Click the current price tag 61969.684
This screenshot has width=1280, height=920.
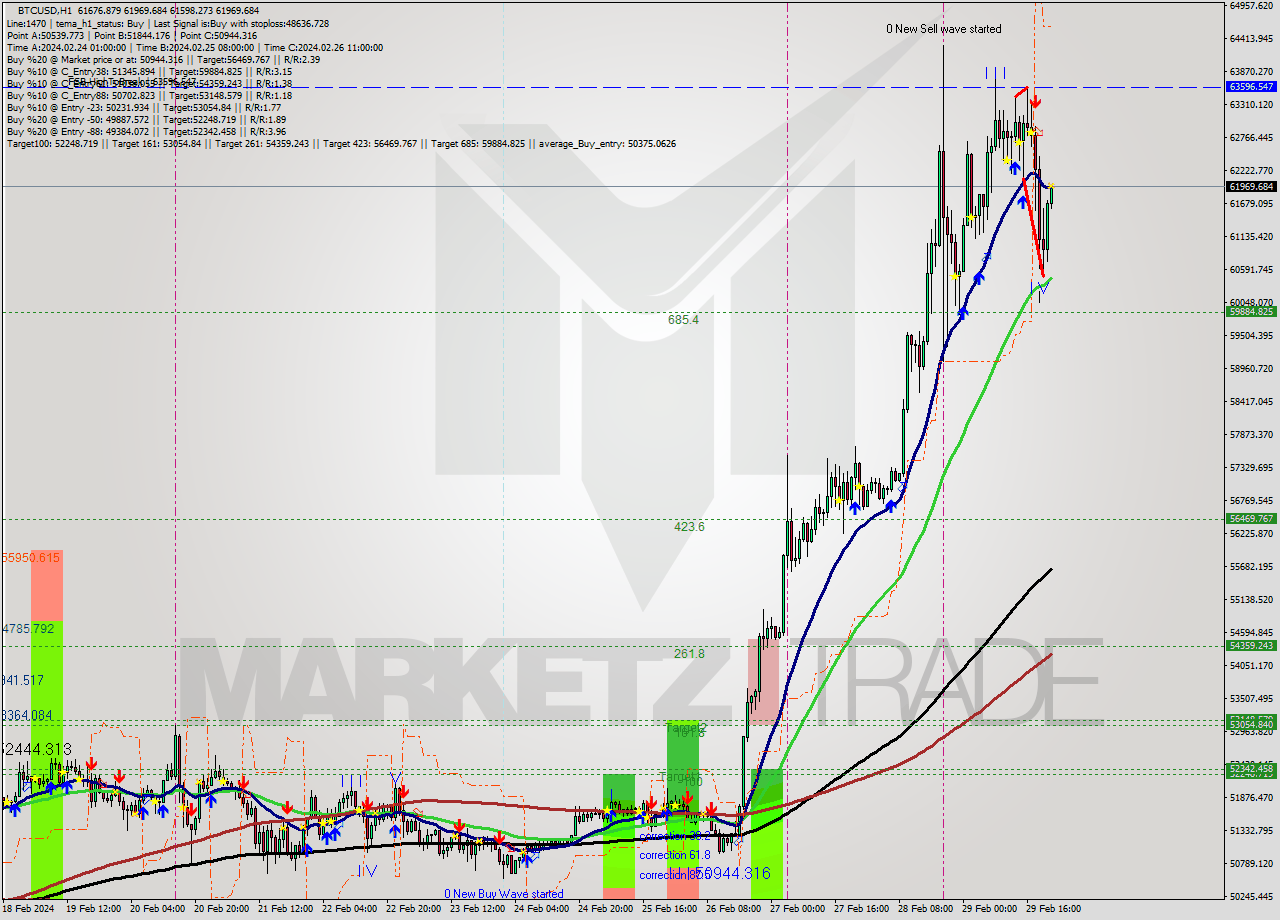point(1251,187)
